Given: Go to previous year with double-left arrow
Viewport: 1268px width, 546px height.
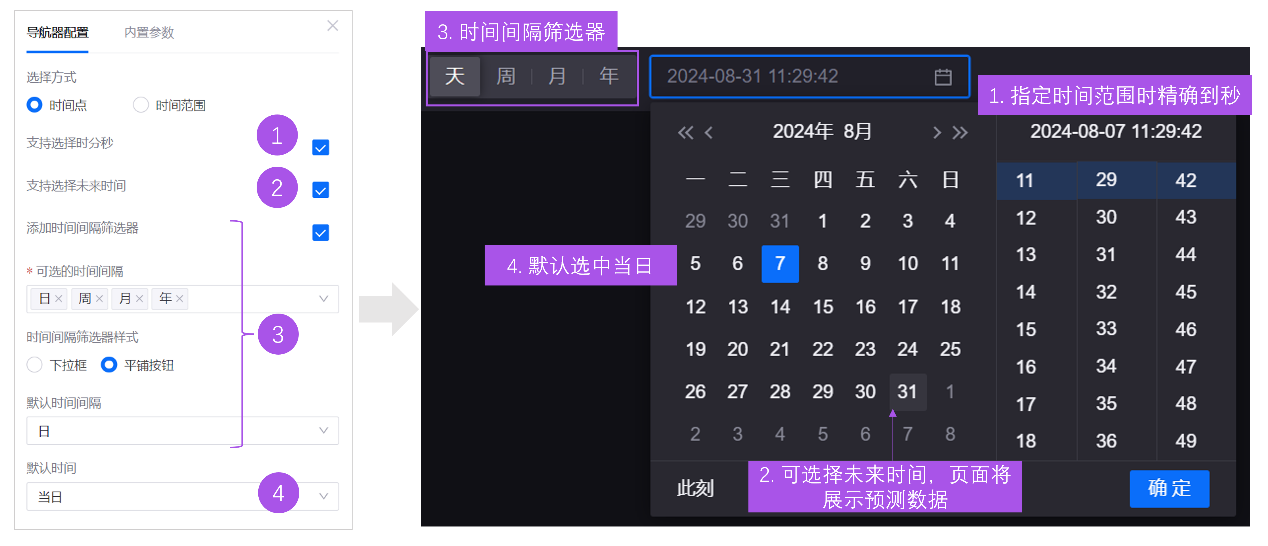Looking at the screenshot, I should pos(685,132).
